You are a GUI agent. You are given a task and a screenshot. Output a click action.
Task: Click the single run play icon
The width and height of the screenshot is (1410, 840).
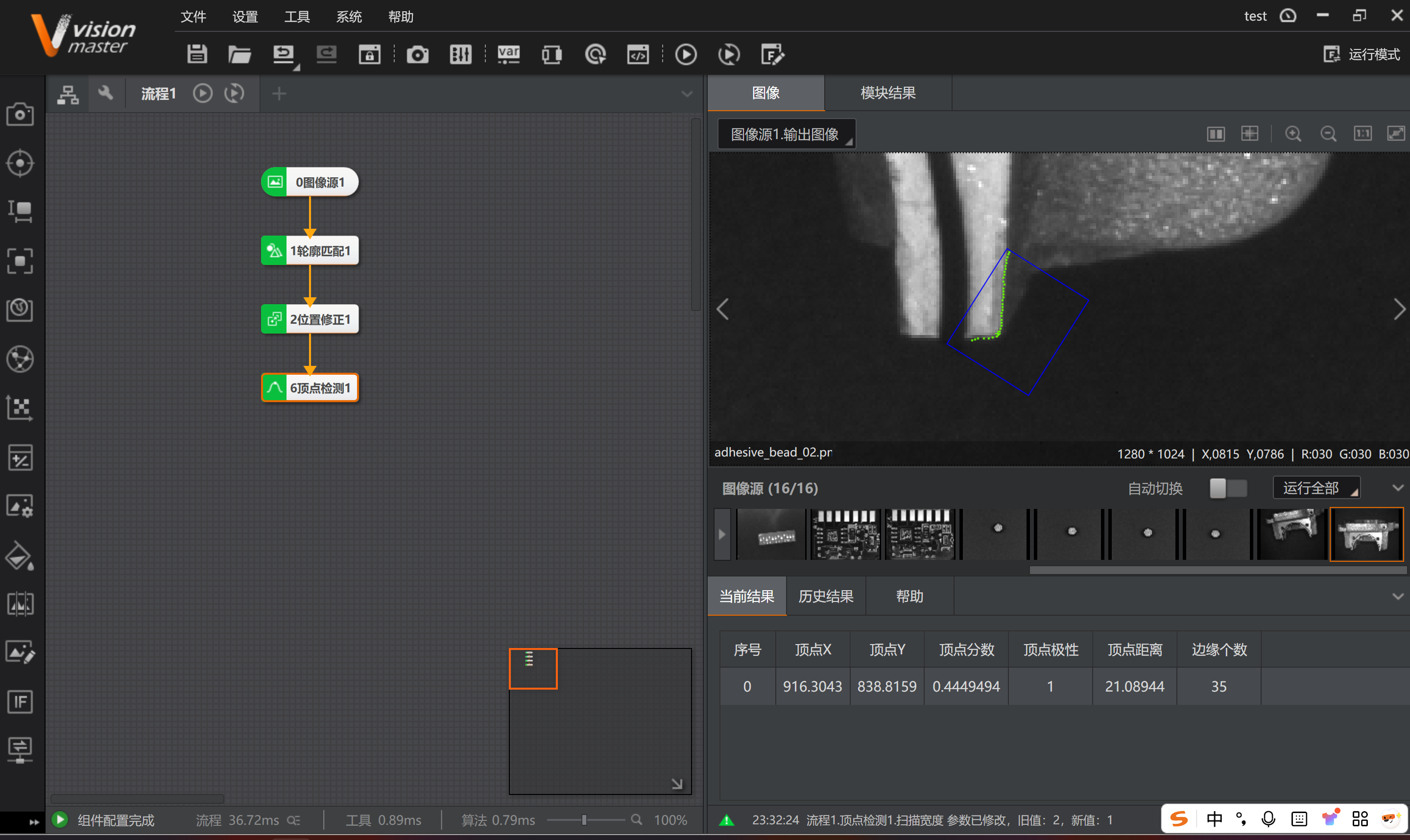coord(686,54)
